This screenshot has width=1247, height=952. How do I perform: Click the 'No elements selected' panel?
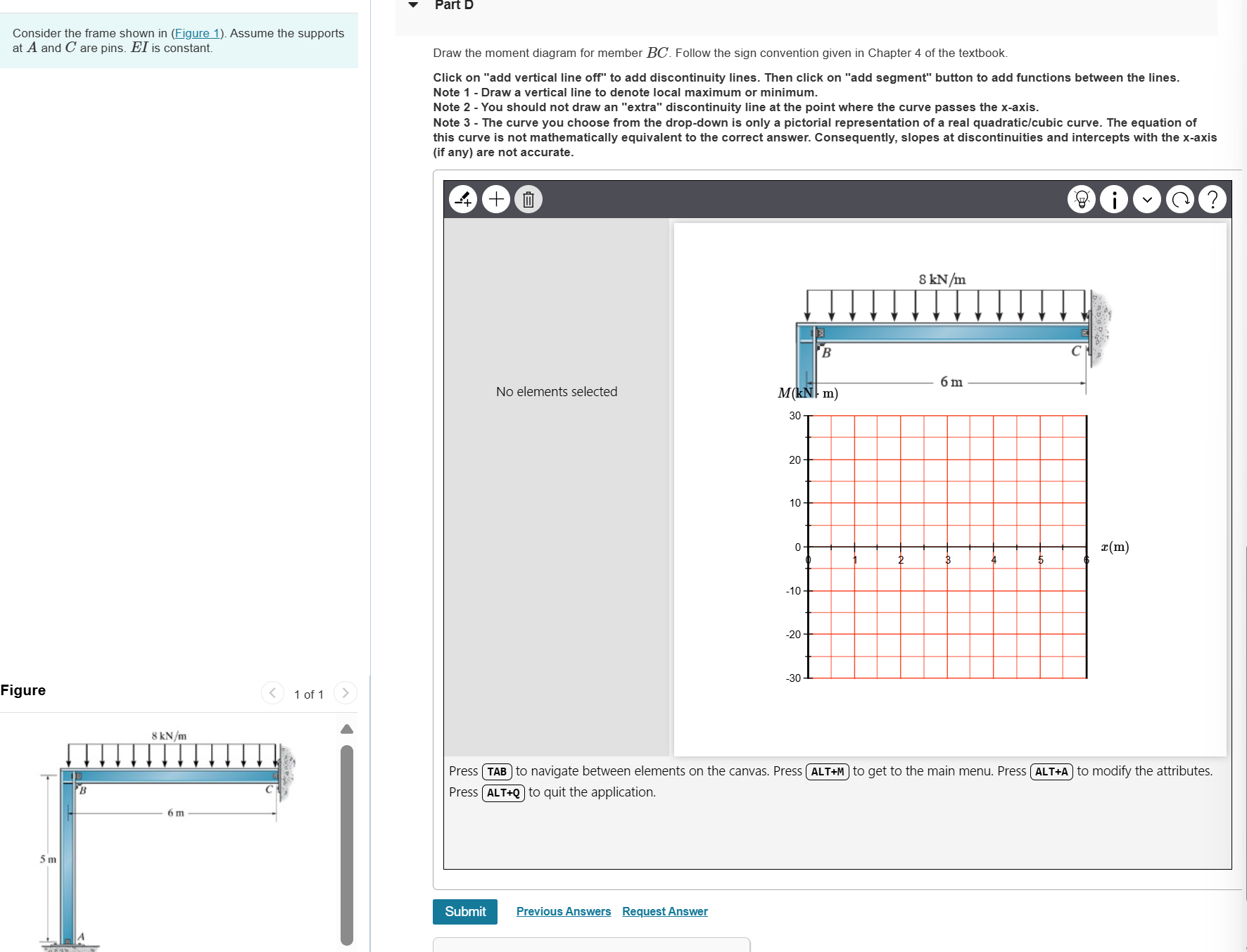556,391
